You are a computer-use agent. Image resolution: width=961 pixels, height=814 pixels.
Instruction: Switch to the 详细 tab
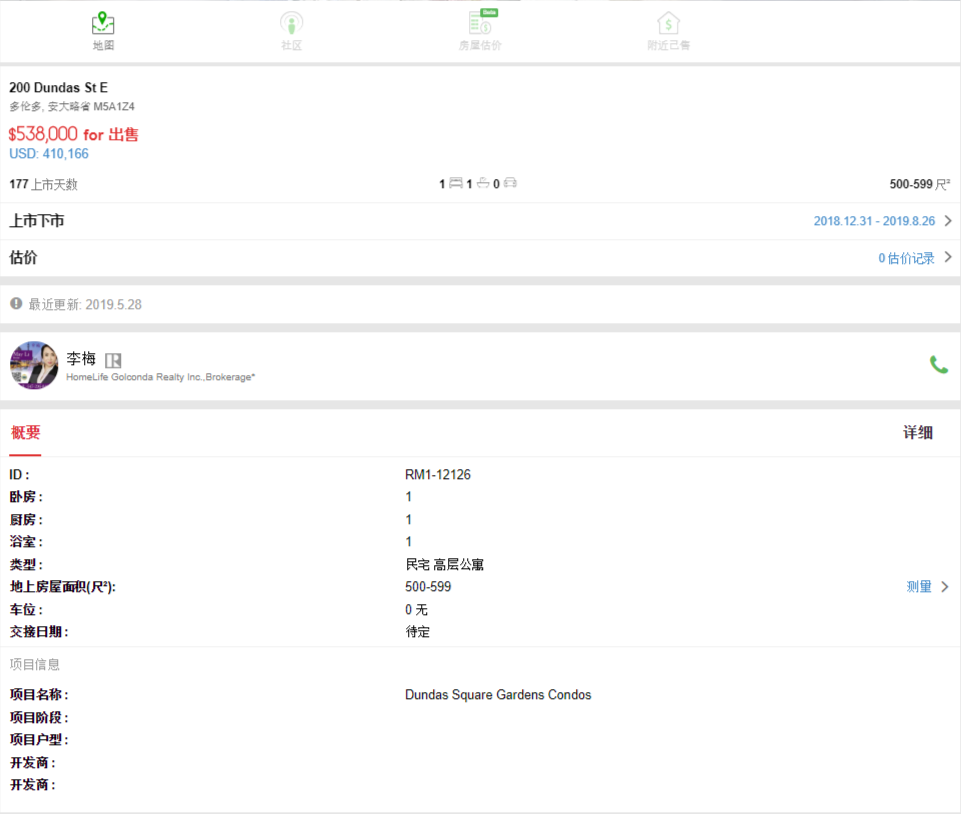[917, 433]
